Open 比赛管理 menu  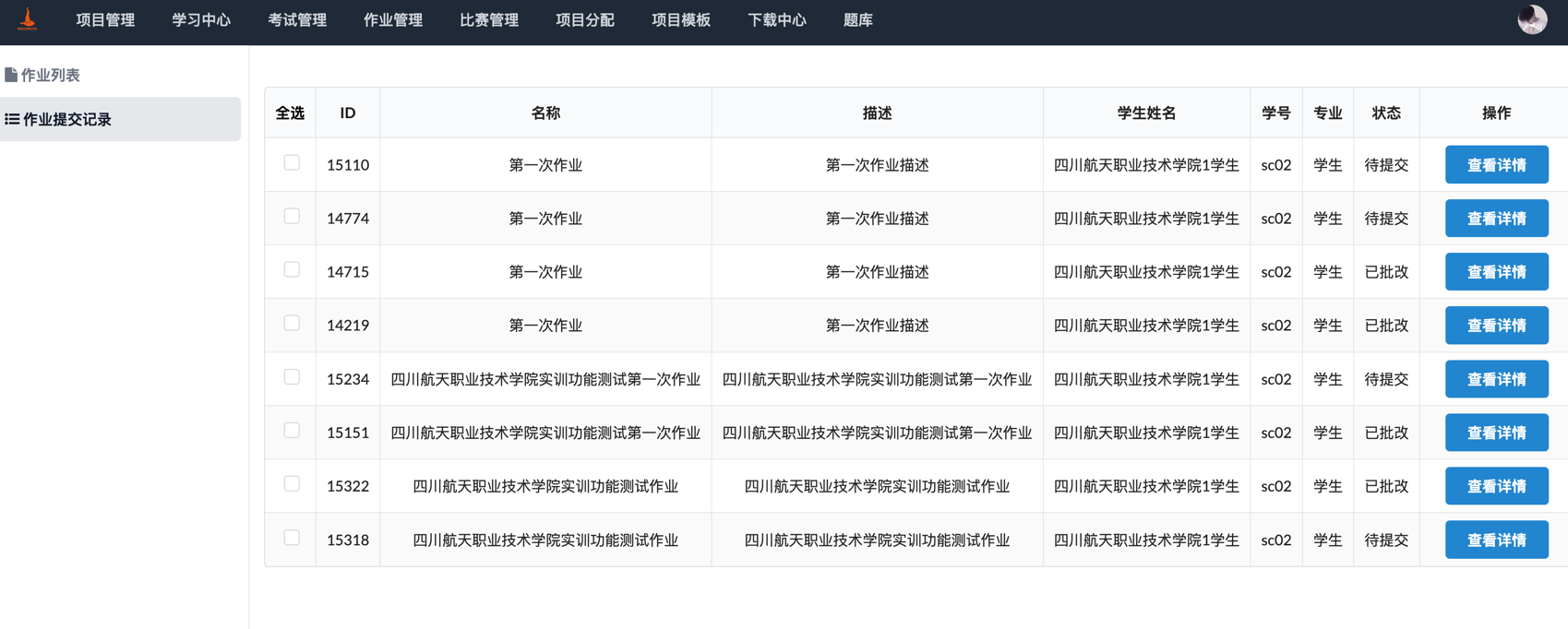coord(489,20)
